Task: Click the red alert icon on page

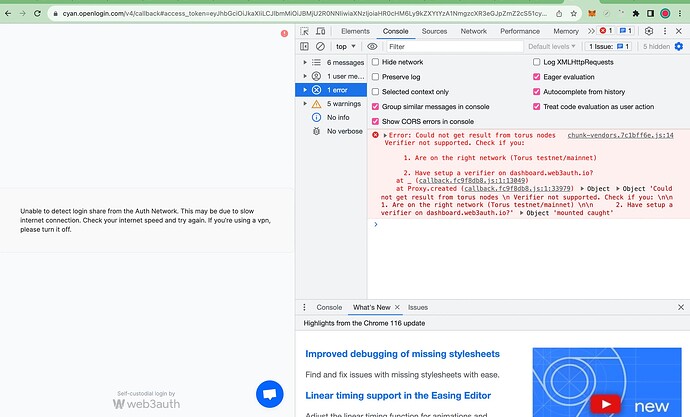Action: point(284,33)
